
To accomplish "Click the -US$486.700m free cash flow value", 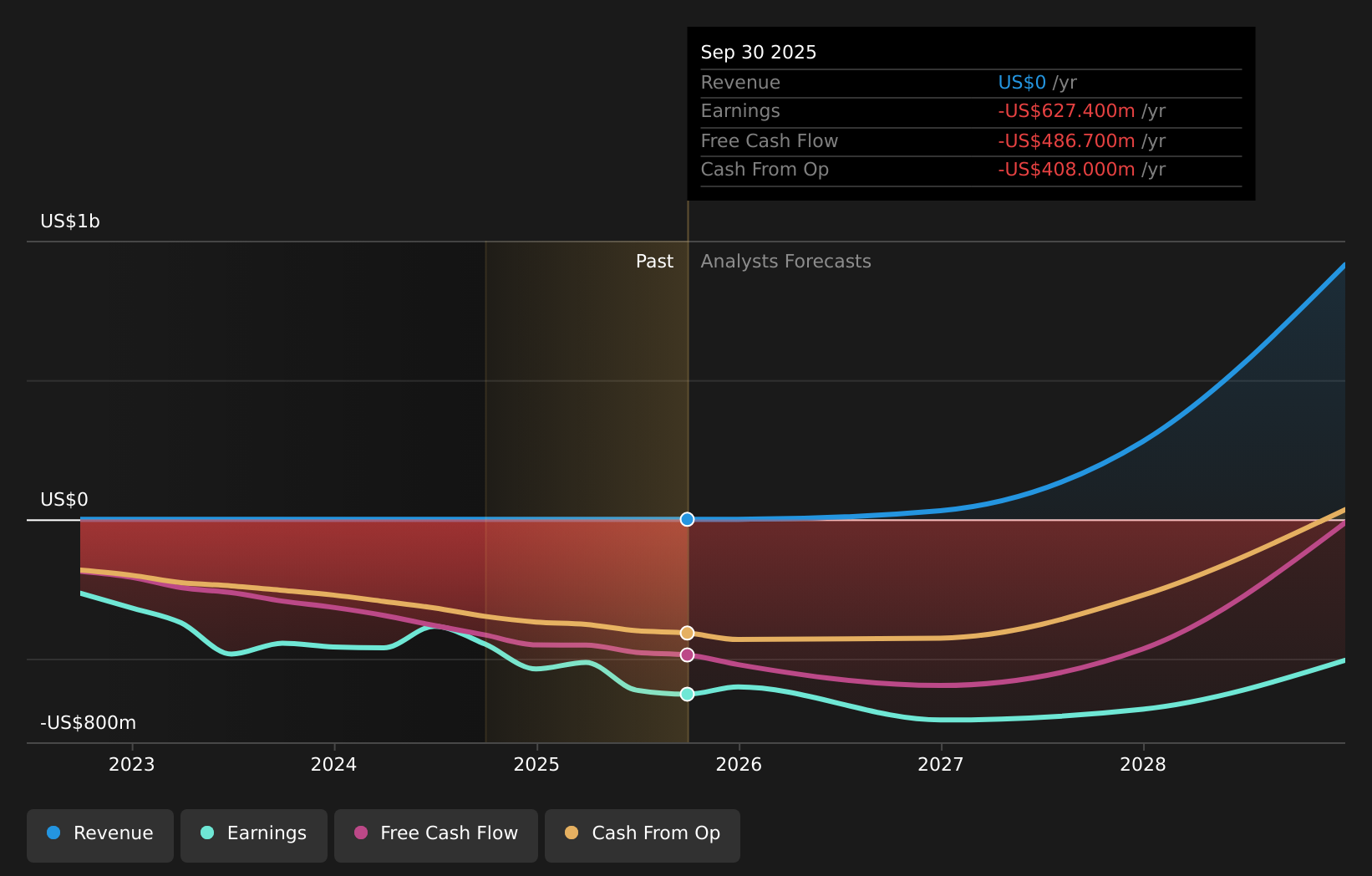I will coord(1066,141).
